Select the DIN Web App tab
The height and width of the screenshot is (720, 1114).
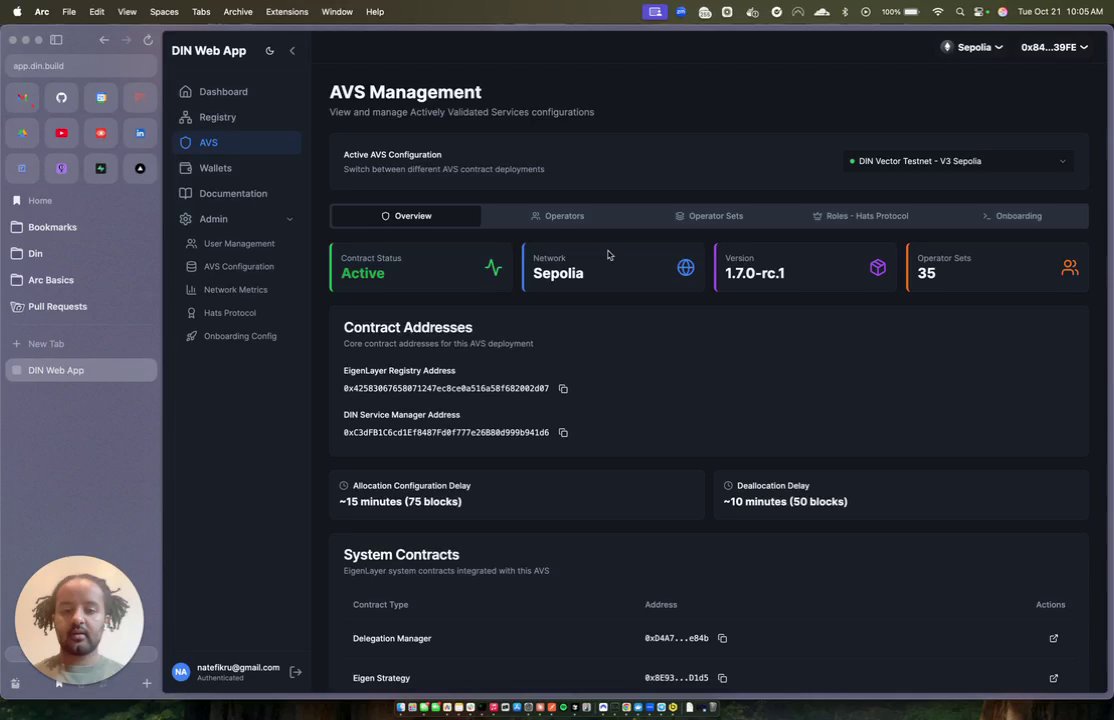click(x=81, y=370)
